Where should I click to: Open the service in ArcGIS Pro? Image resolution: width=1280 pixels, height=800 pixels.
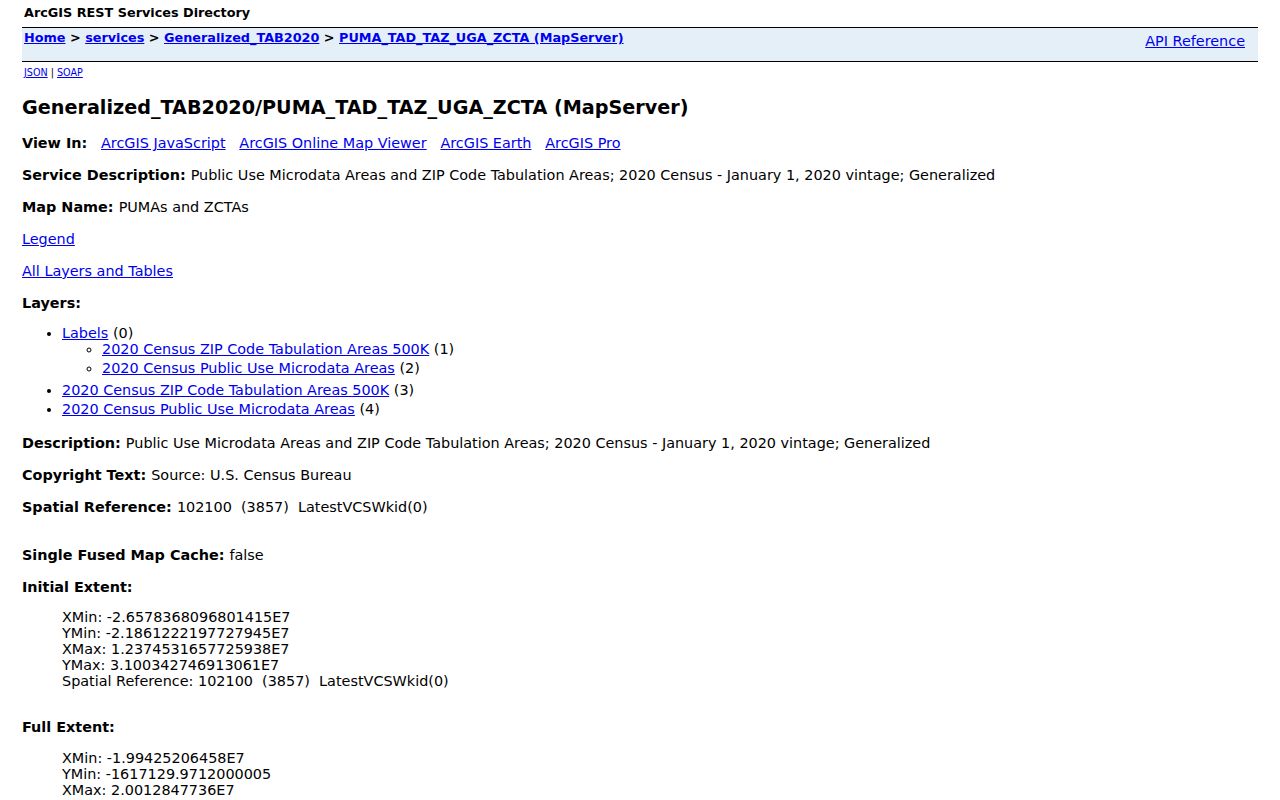click(x=583, y=143)
